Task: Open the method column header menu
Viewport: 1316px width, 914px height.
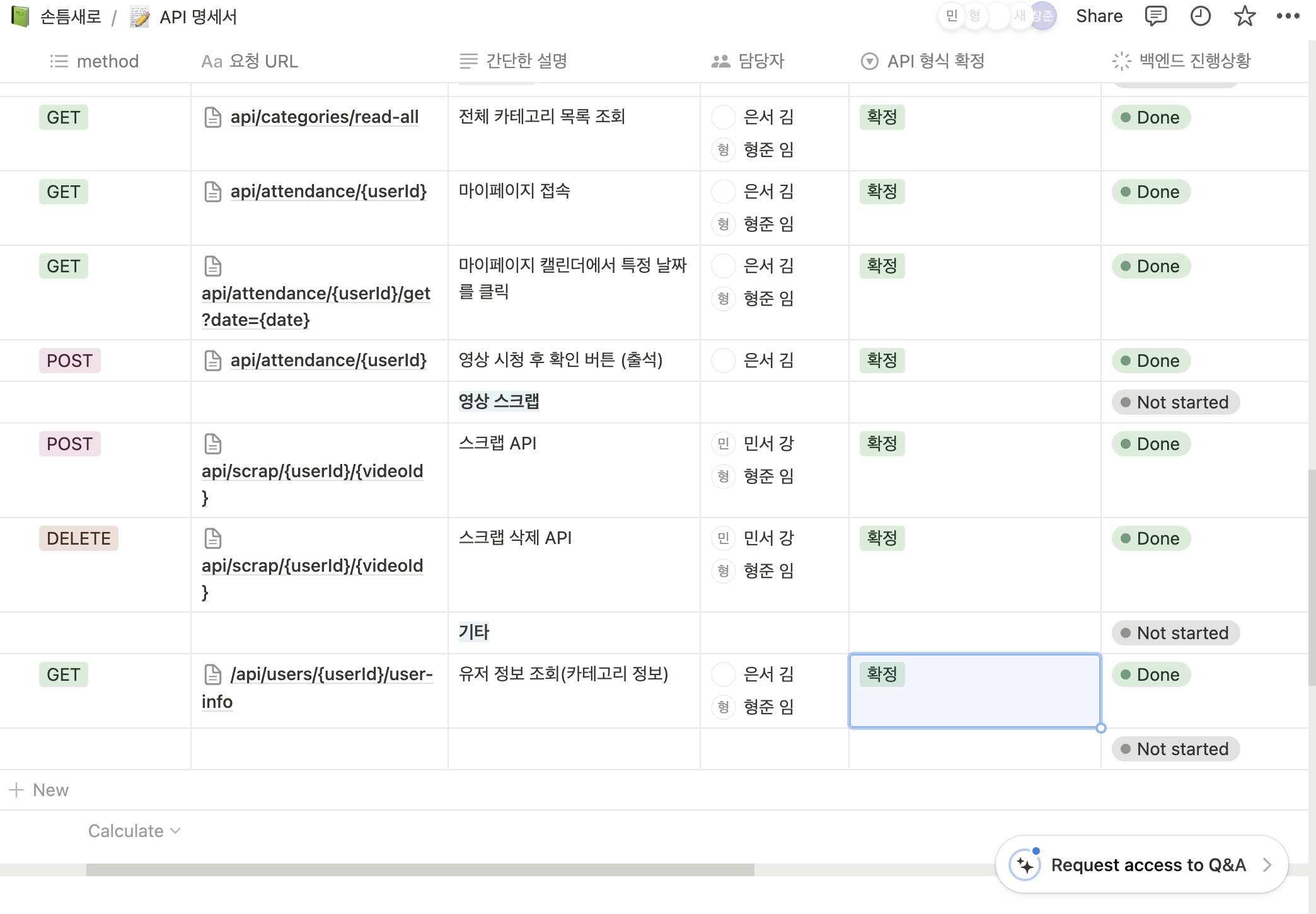Action: pos(107,61)
